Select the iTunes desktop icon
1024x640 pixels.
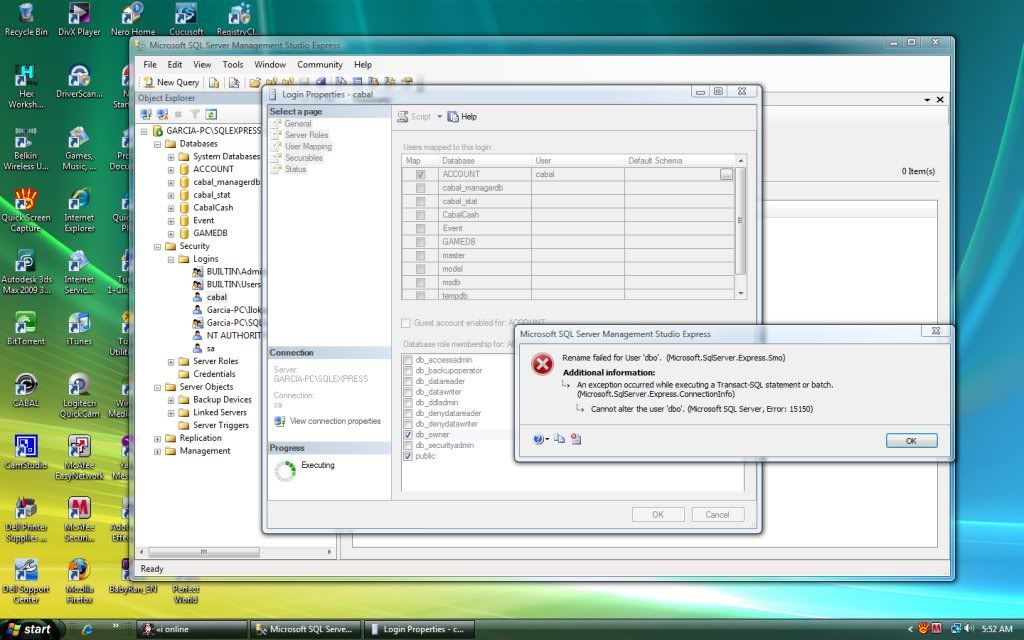[79, 328]
